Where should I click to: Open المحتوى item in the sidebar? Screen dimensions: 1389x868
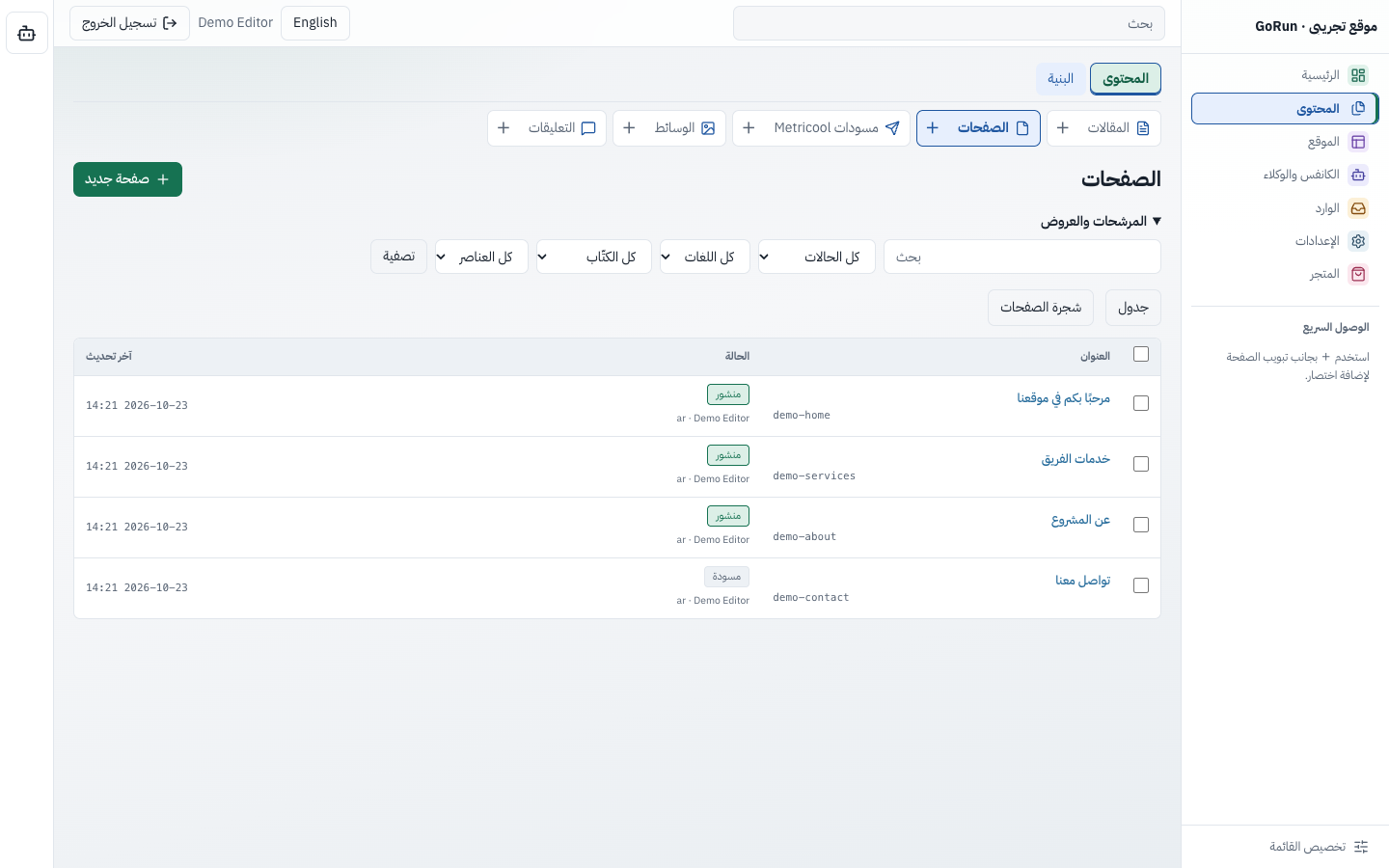pos(1284,109)
